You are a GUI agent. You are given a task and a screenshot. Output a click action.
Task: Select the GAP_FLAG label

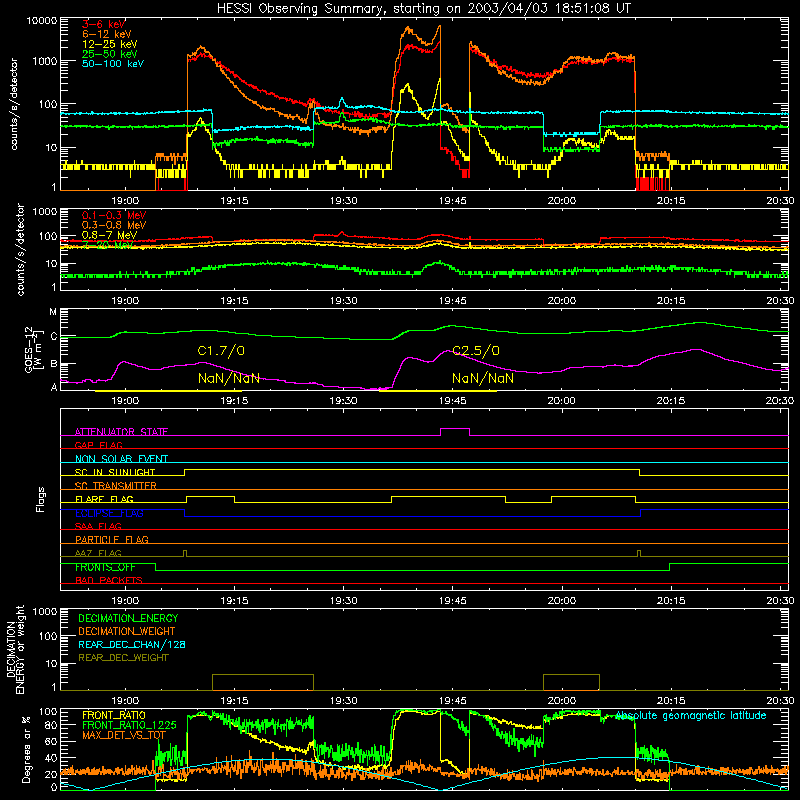point(98,445)
